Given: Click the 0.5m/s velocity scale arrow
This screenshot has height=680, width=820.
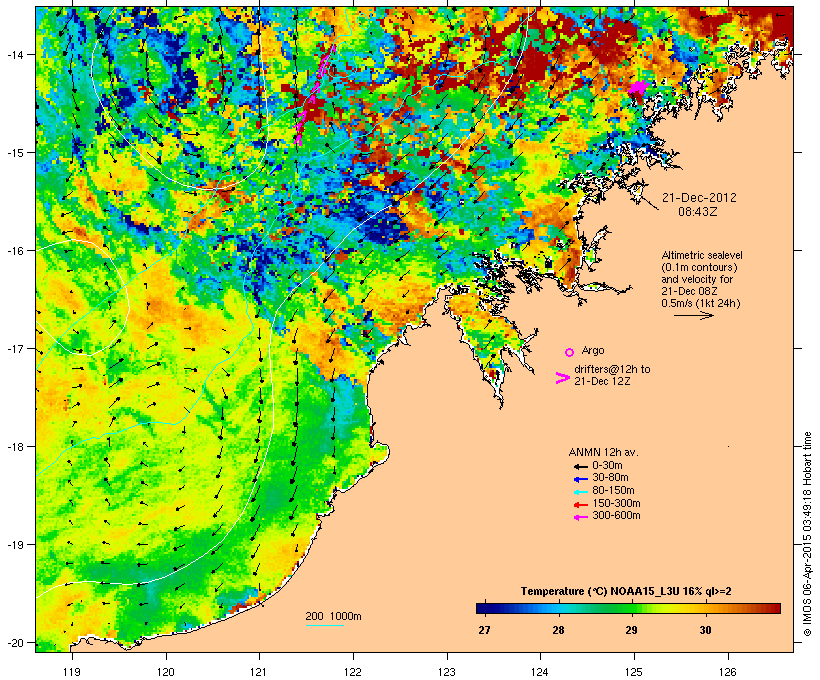Looking at the screenshot, I should (x=694, y=315).
